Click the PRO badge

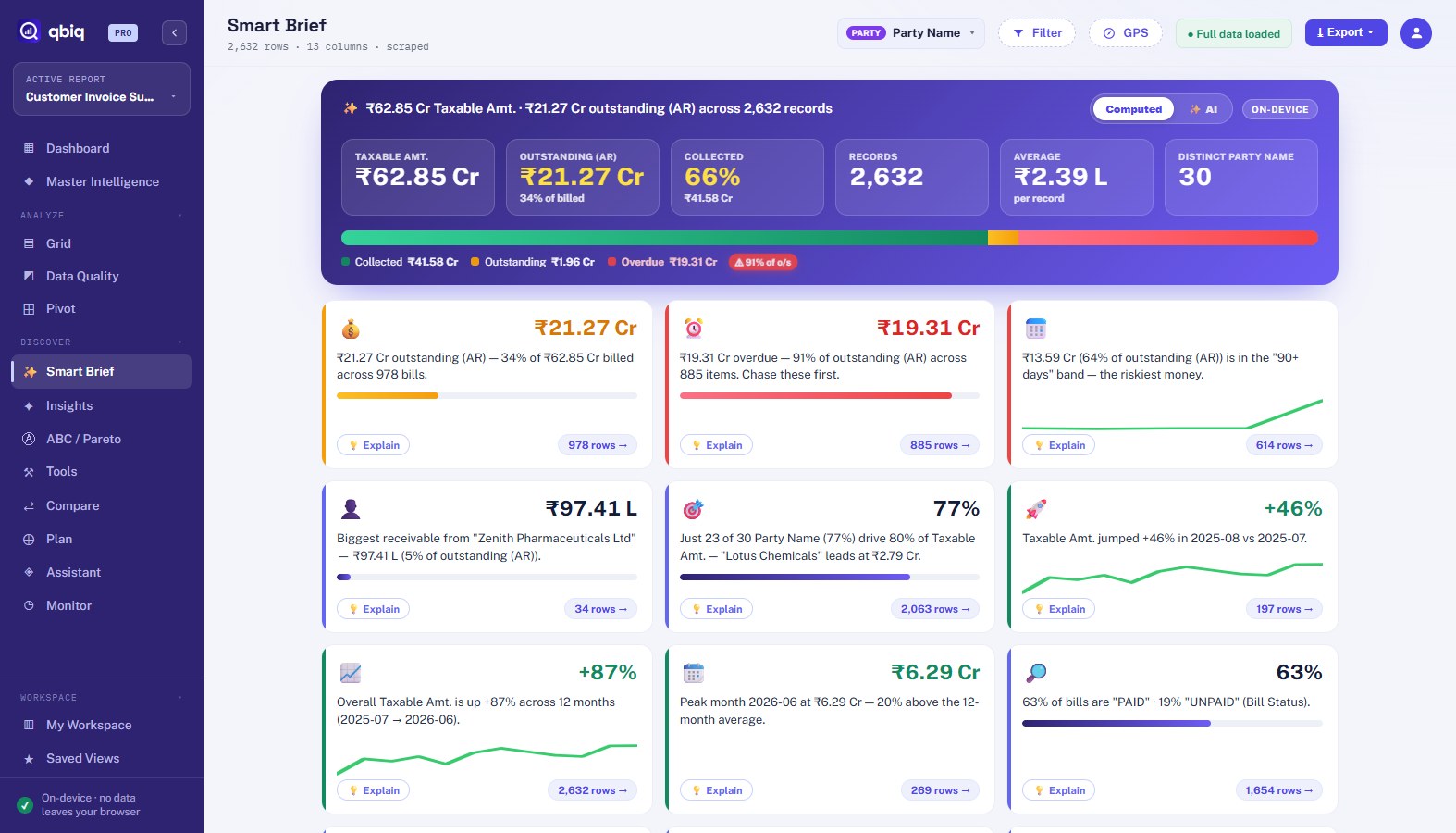[123, 32]
